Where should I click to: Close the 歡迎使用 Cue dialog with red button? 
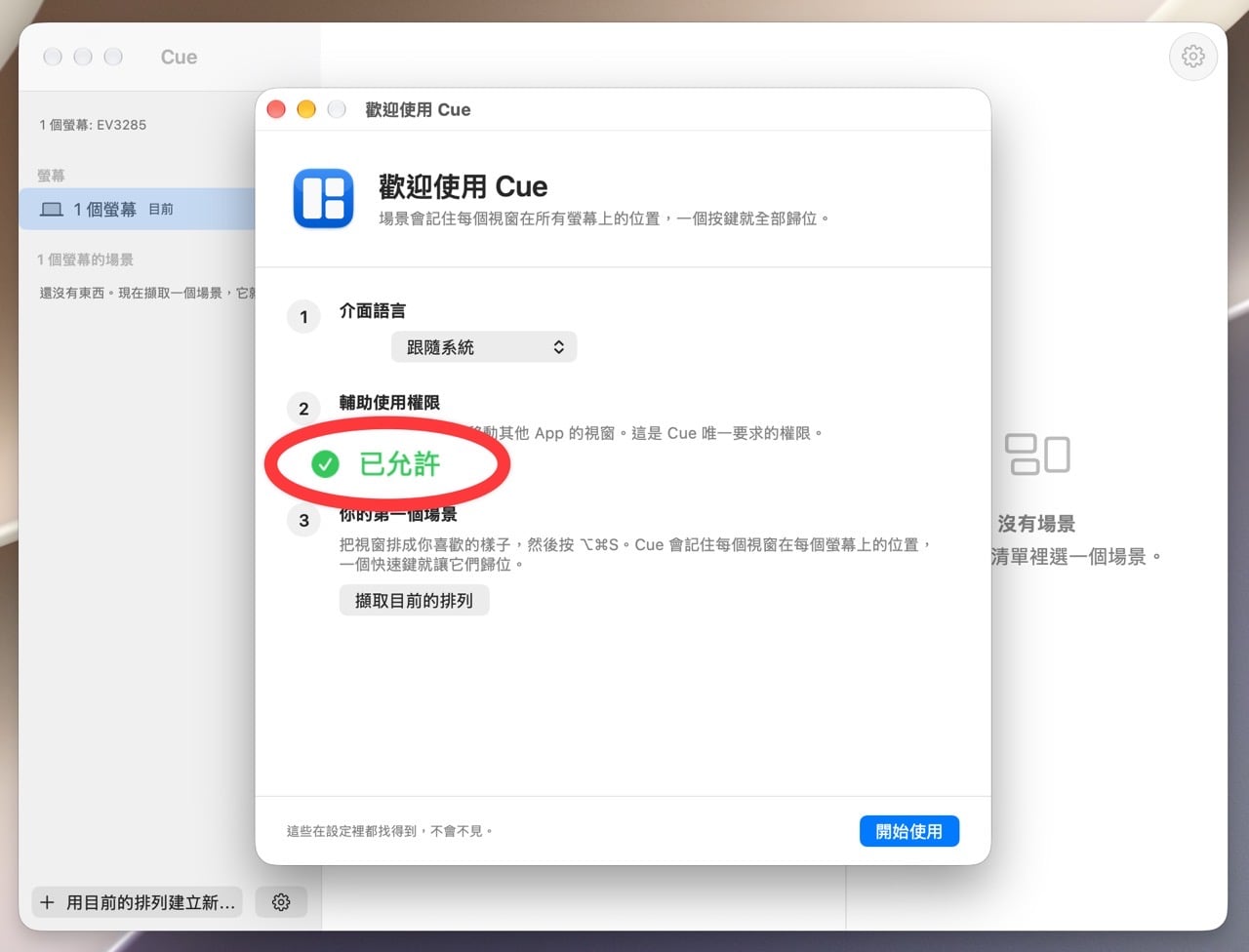(276, 109)
